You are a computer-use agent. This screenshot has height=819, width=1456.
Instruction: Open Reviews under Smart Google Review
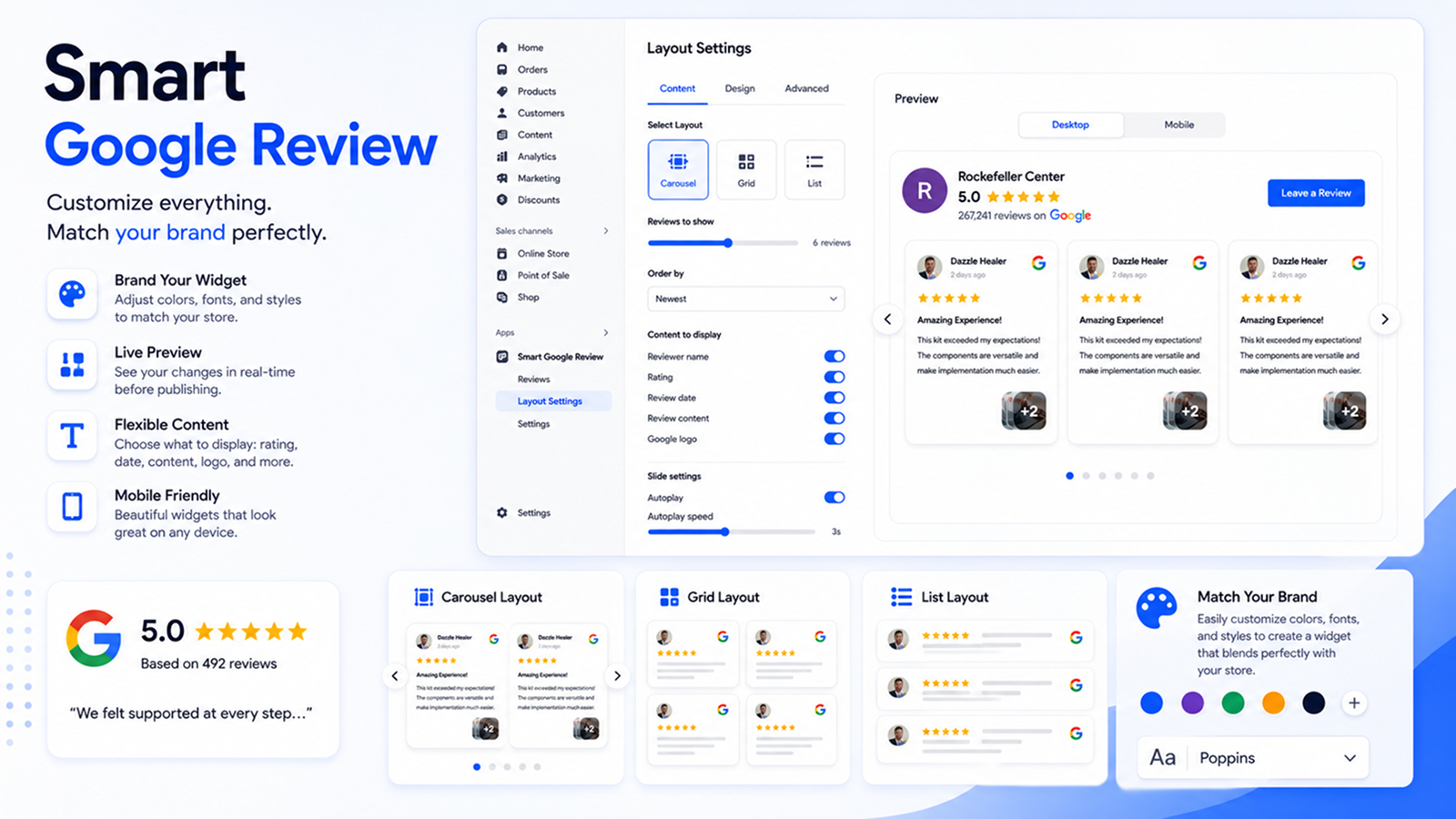534,379
